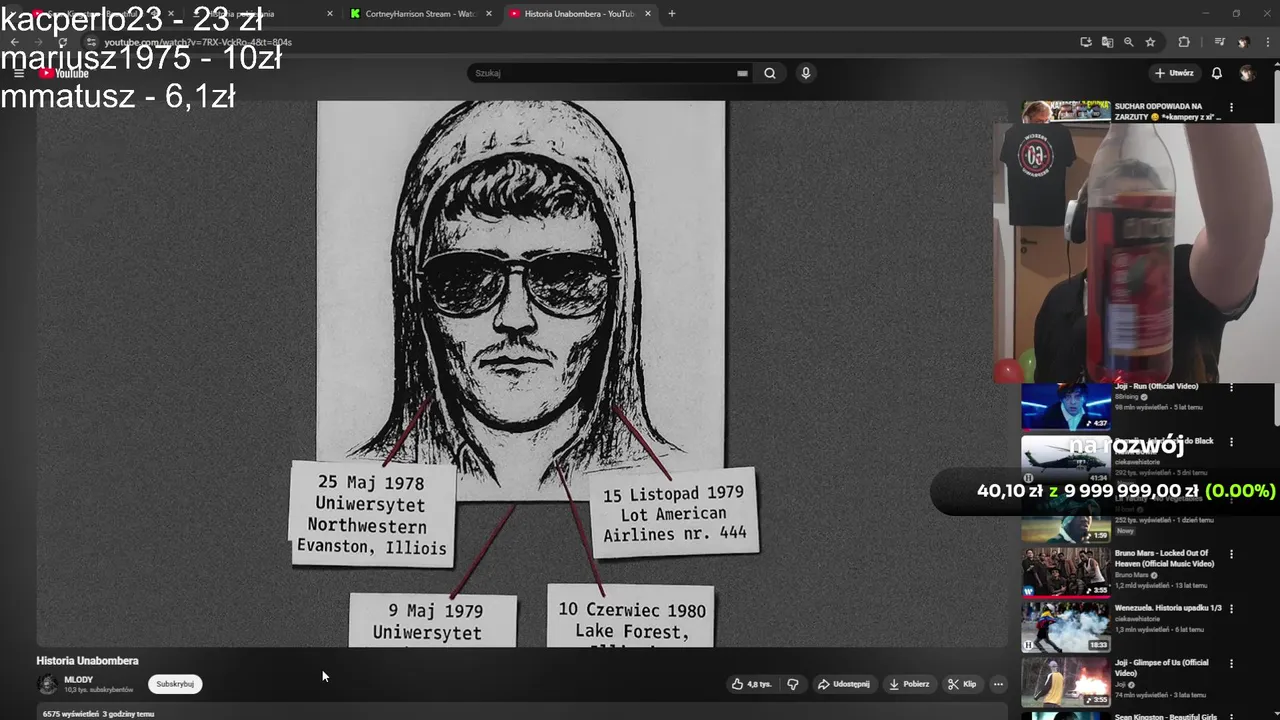Click the '6575 wyświetleń' description text
This screenshot has height=720, width=1280.
(x=69, y=714)
